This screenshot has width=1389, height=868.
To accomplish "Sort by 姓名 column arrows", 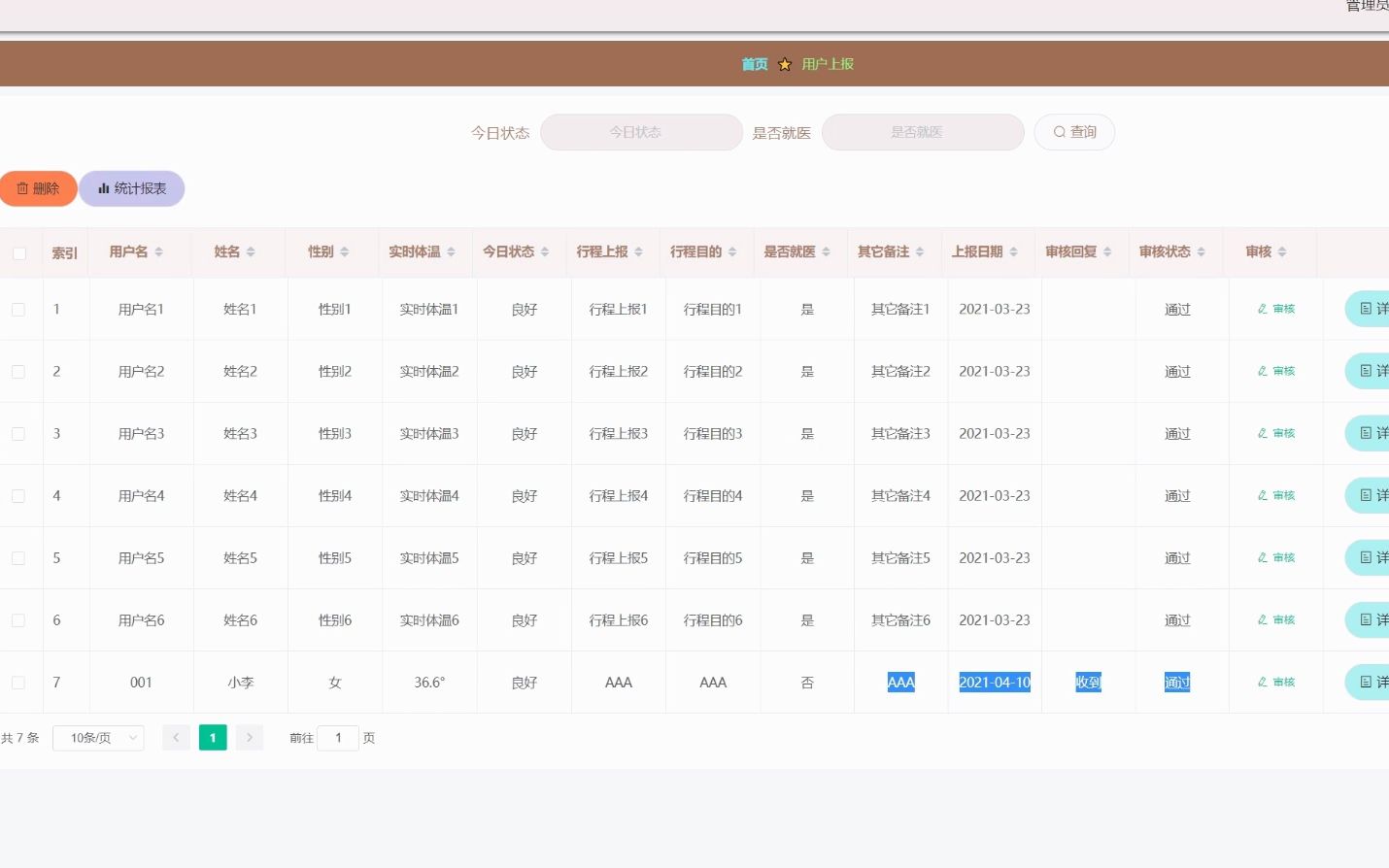I will (x=251, y=252).
